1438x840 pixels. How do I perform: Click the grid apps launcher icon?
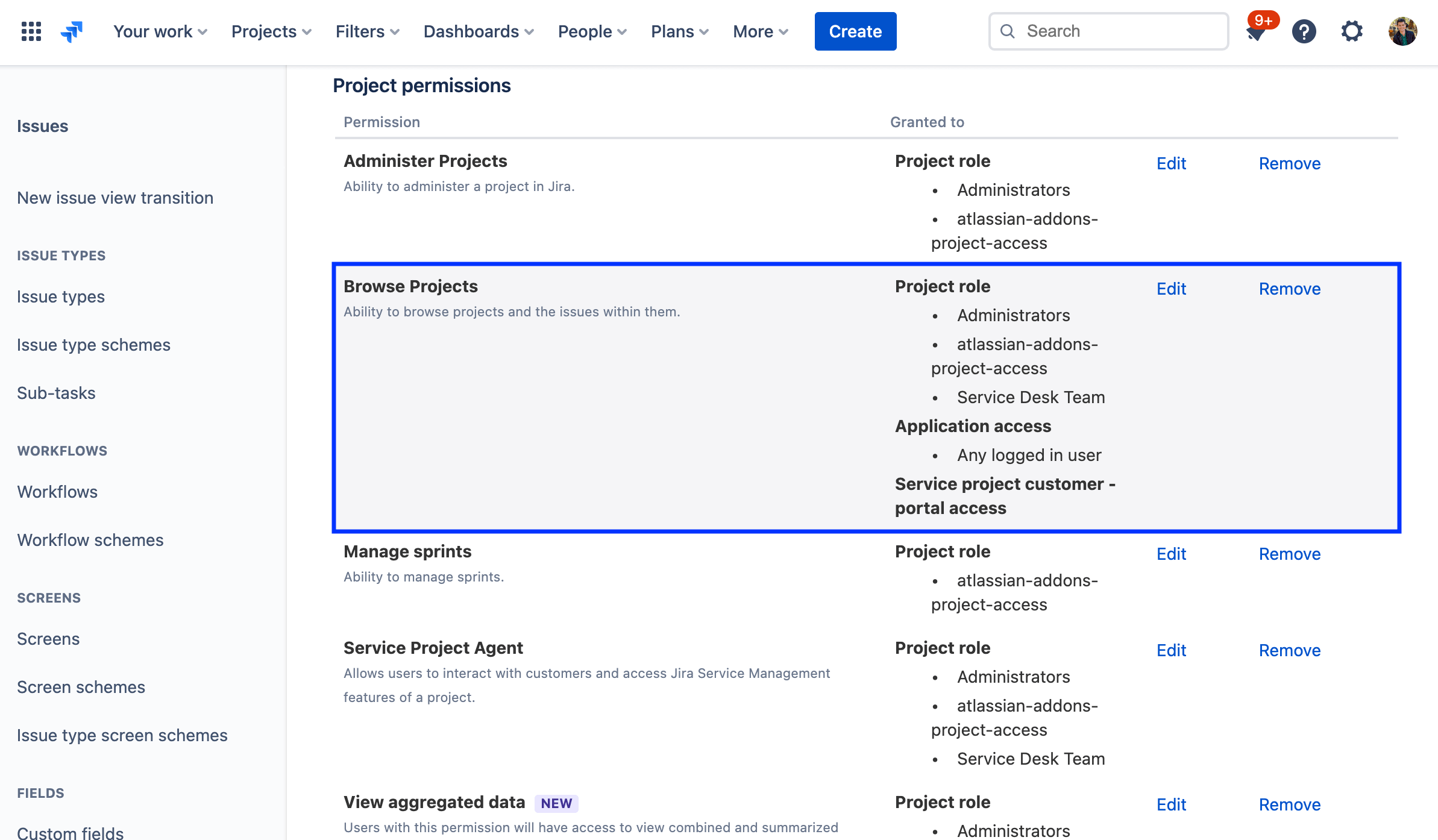pyautogui.click(x=29, y=31)
